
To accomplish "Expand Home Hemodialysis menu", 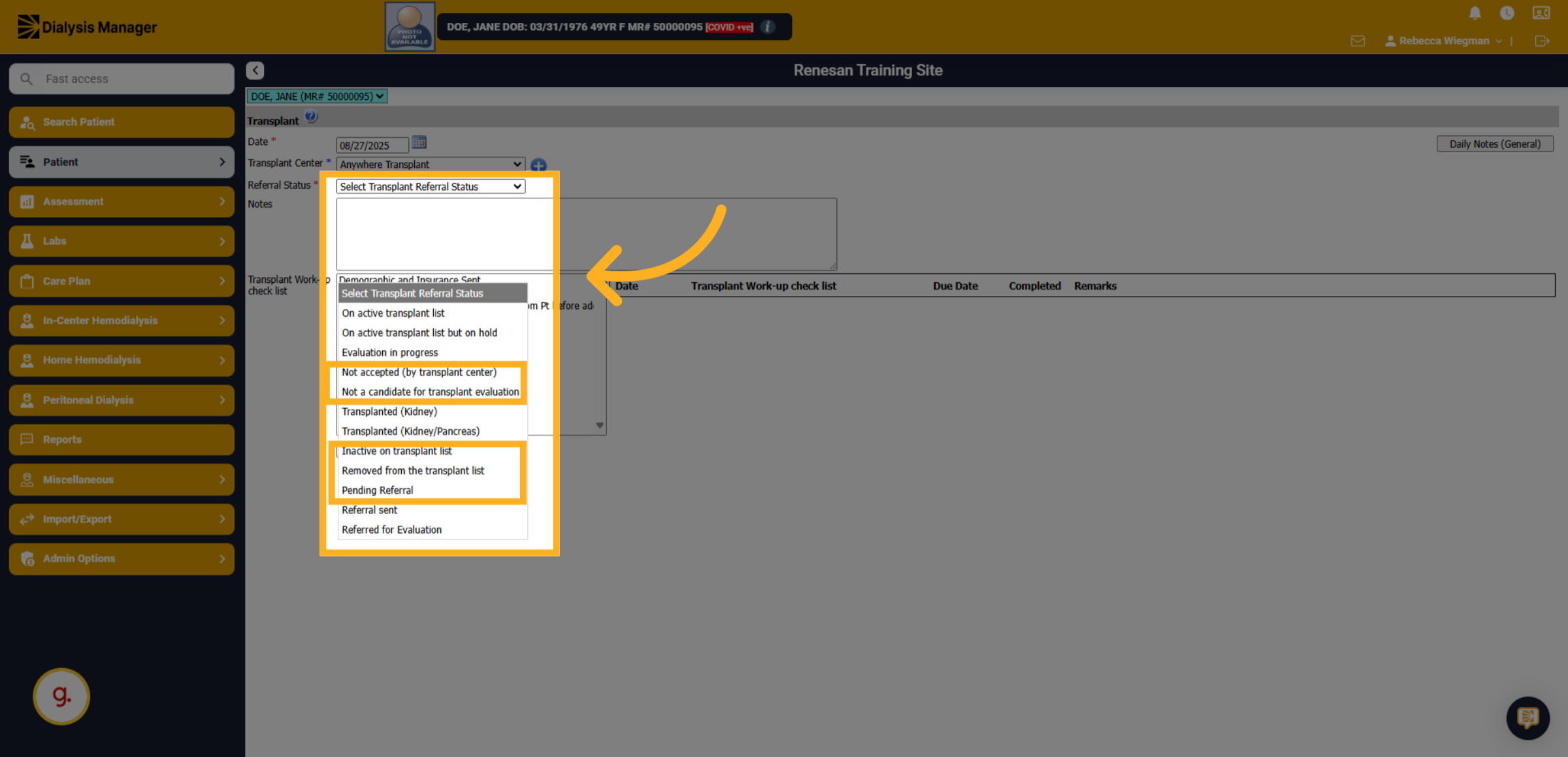I will (122, 360).
